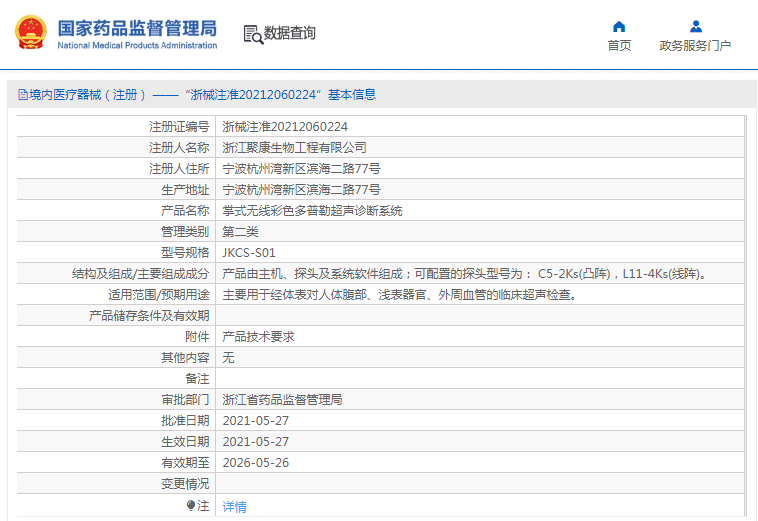Open the 数据查询 search icon
Image resolution: width=758 pixels, height=521 pixels.
pos(253,34)
